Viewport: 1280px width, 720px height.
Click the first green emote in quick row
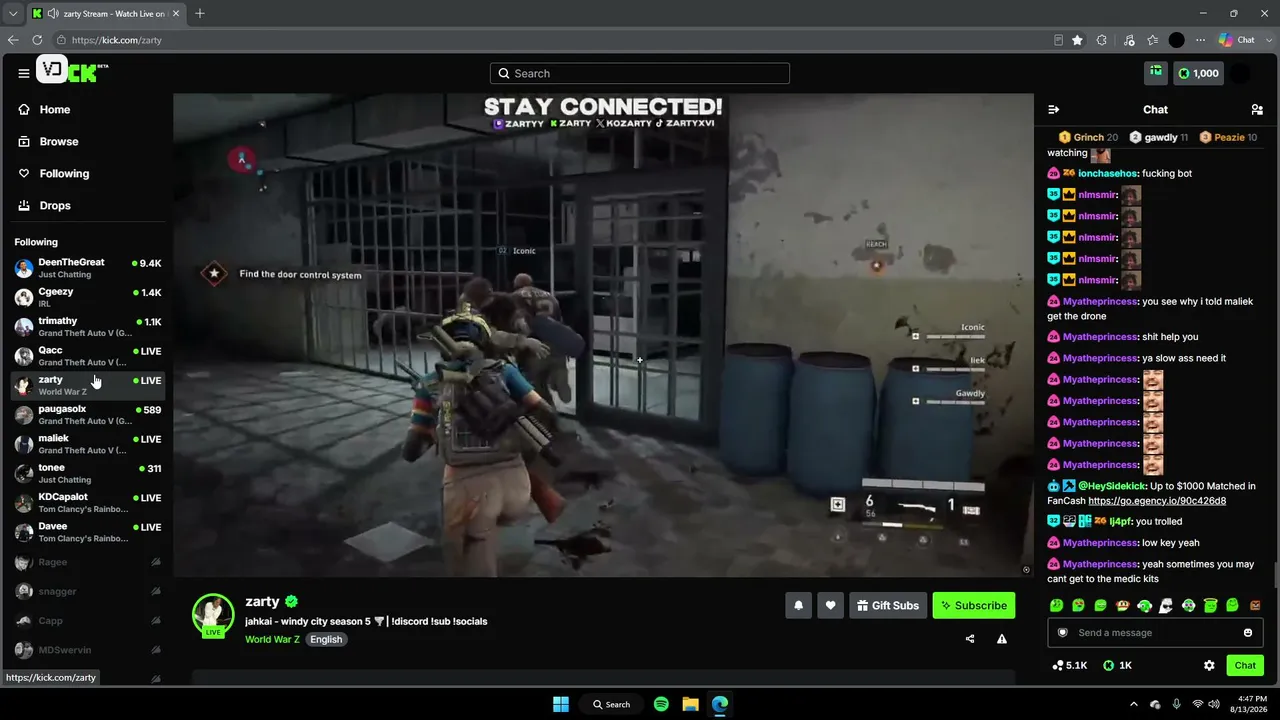point(1057,605)
